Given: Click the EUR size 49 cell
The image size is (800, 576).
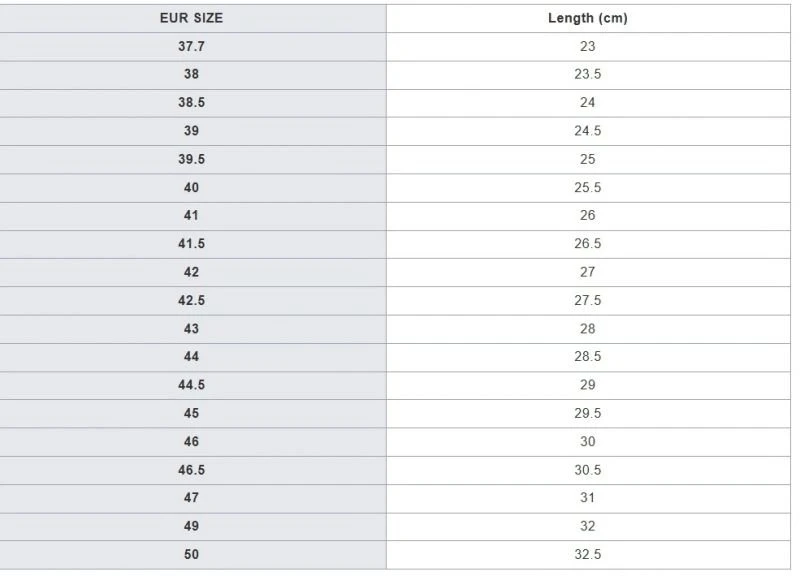Looking at the screenshot, I should [191, 527].
